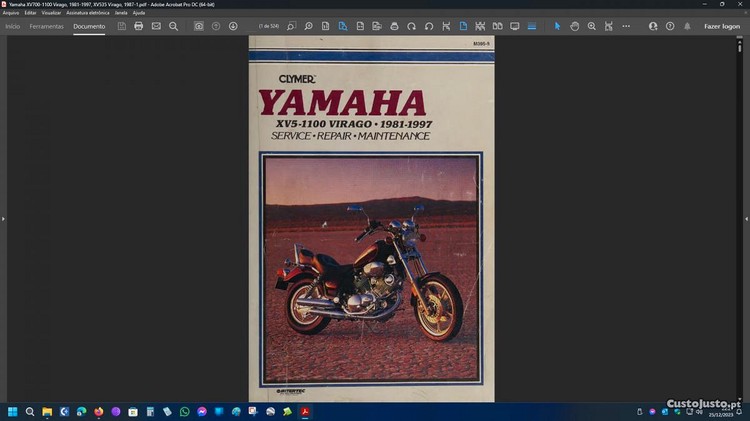Click the Fazer logon button
This screenshot has width=750, height=421.
(722, 26)
